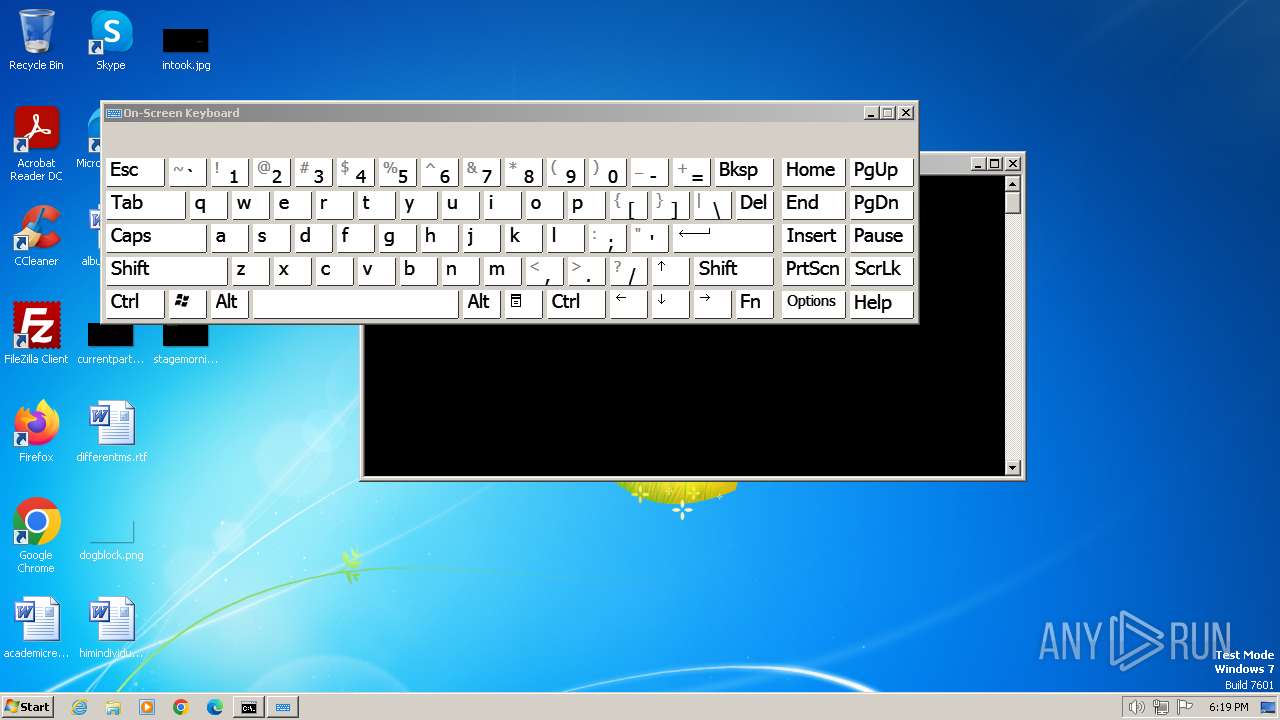Toggle the ScrLk key

pos(880,270)
